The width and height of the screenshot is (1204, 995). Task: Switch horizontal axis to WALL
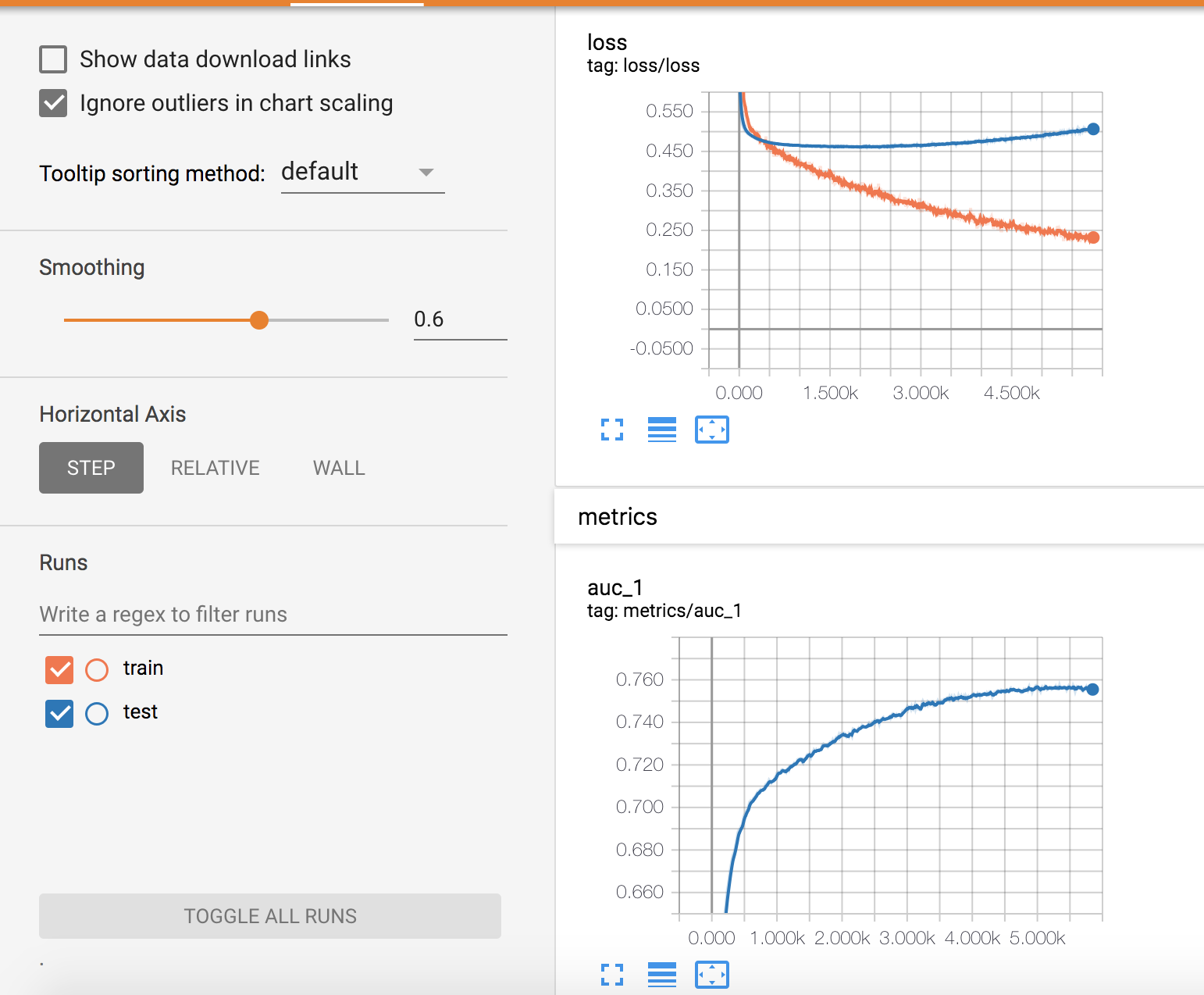point(339,468)
